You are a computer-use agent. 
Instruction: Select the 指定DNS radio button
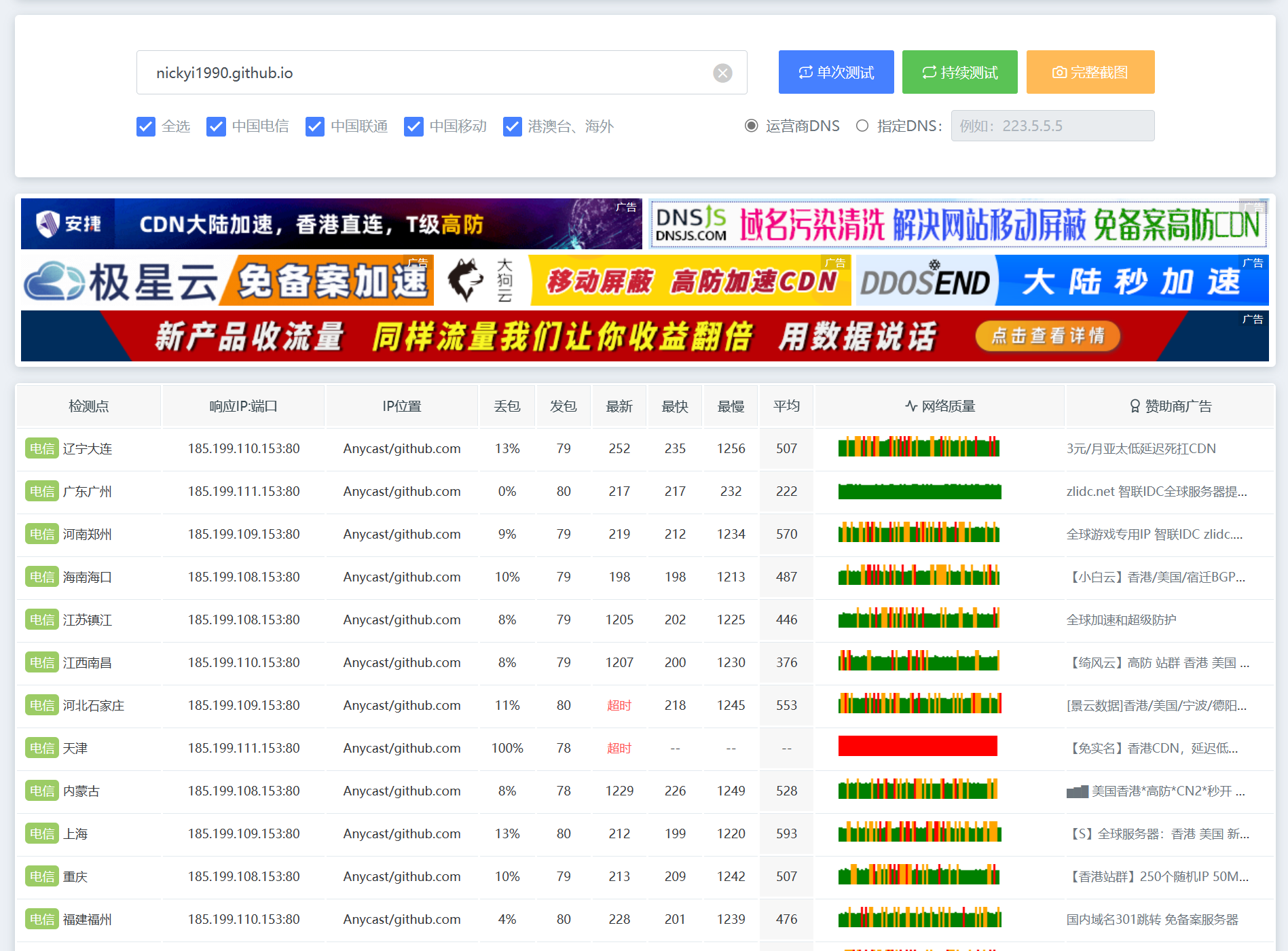click(862, 126)
